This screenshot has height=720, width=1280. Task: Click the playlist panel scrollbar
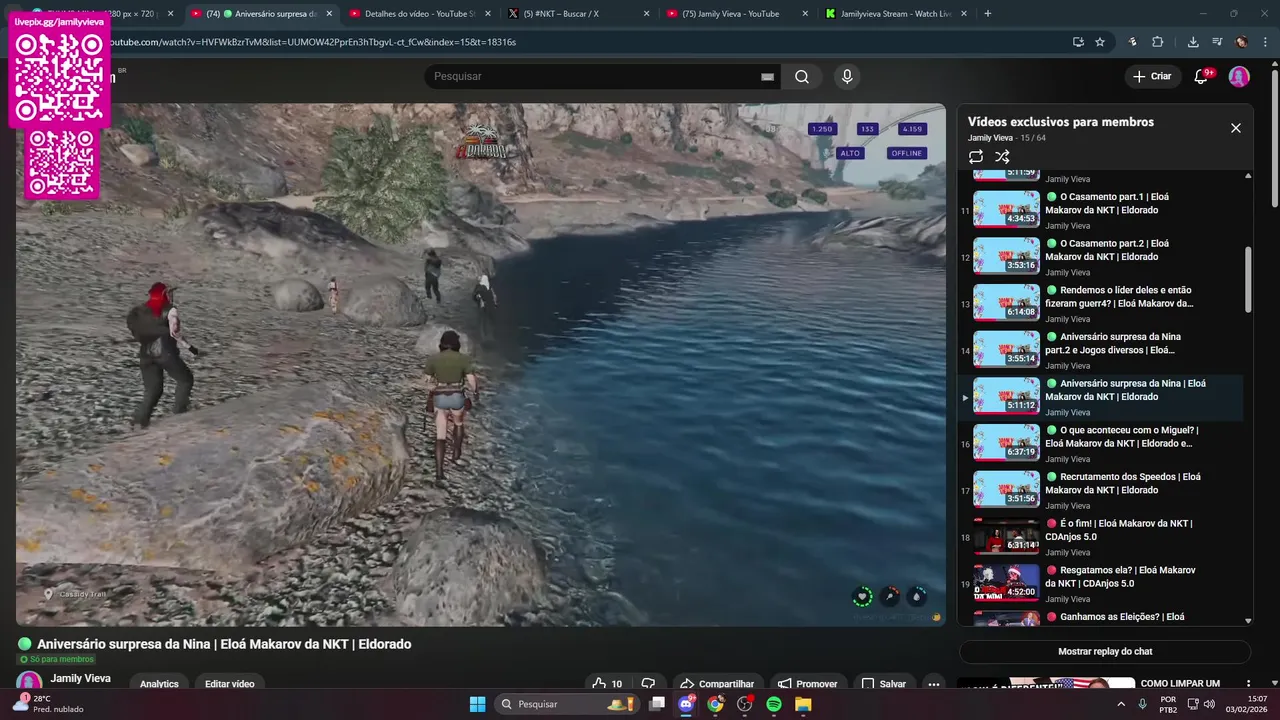click(1248, 280)
